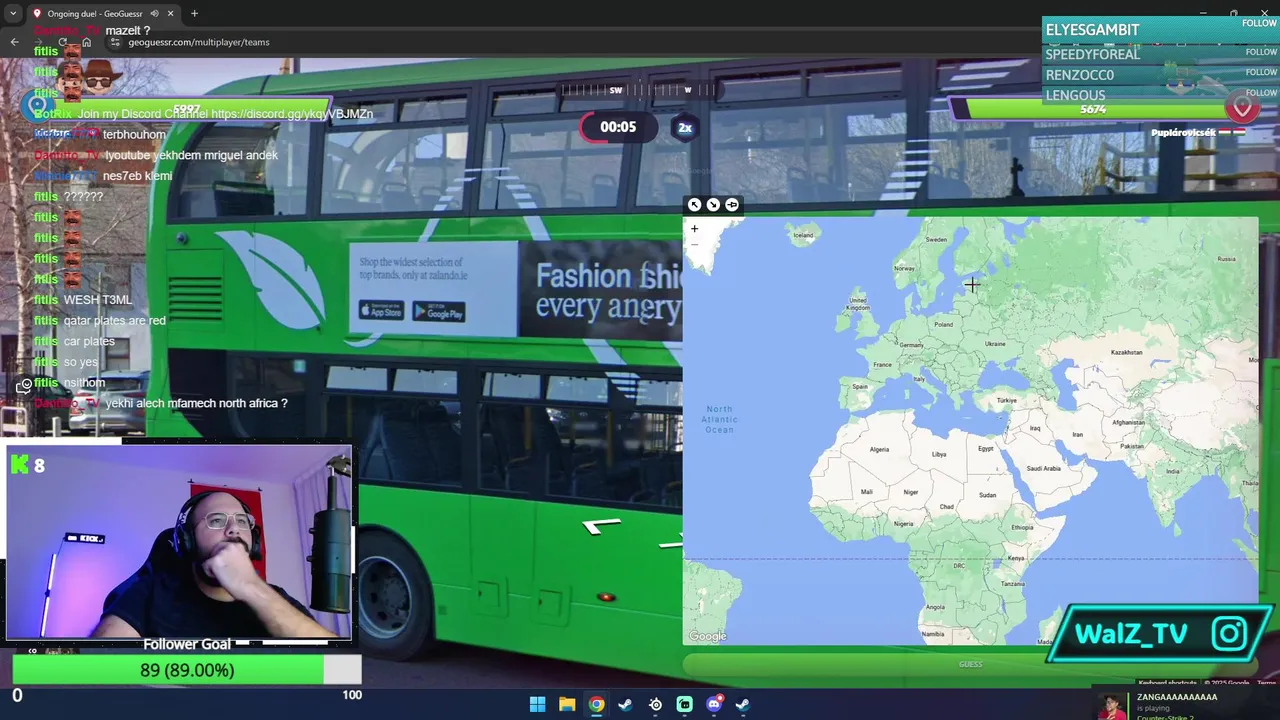Image resolution: width=1280 pixels, height=720 pixels.
Task: Click the WalZ_TV Instagram icon
Action: coord(1229,633)
